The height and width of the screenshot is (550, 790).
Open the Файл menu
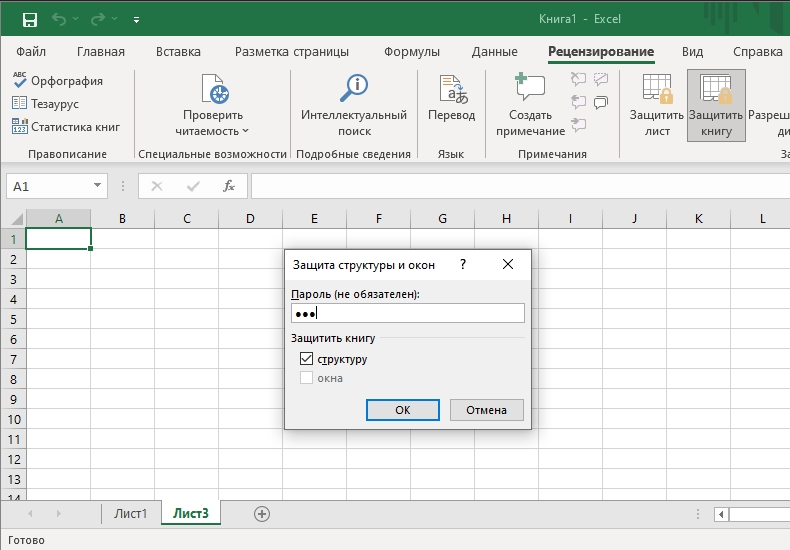coord(31,51)
